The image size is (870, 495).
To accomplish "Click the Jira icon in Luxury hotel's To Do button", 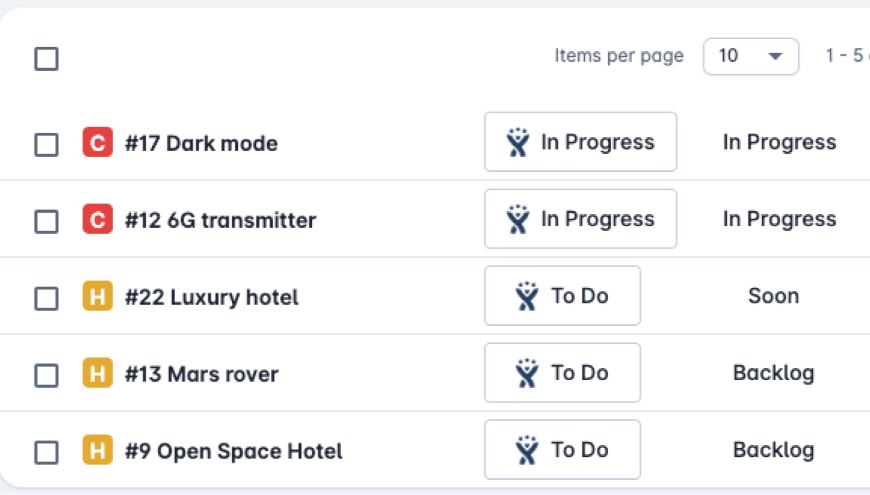I will tap(527, 296).
